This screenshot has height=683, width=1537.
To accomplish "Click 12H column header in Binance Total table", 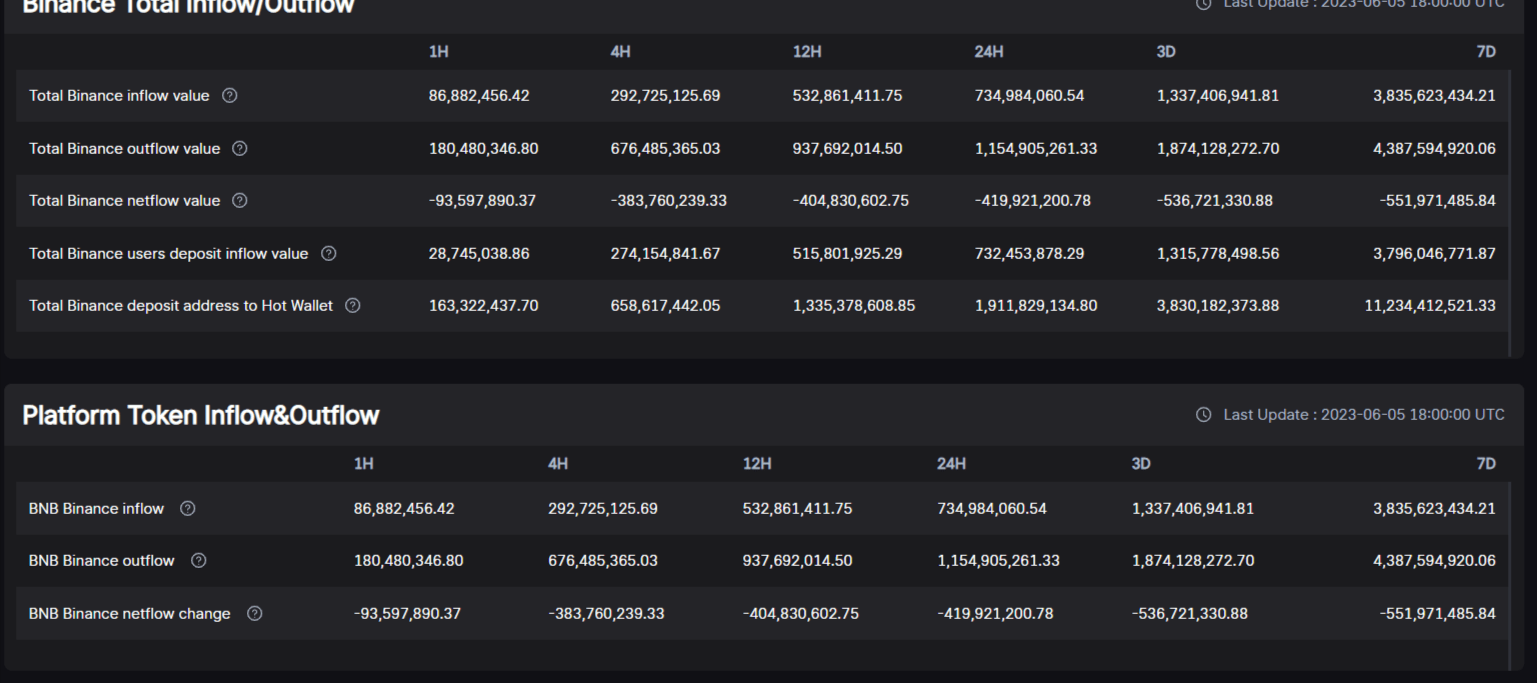I will click(808, 51).
